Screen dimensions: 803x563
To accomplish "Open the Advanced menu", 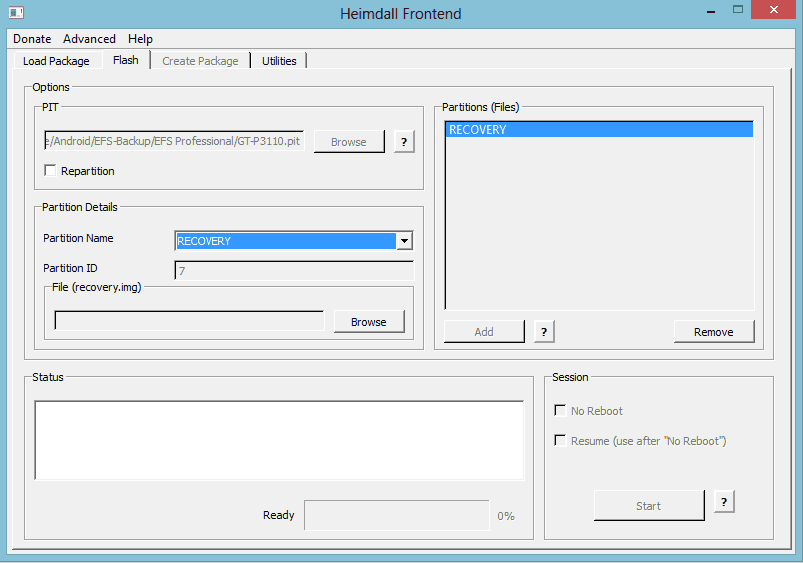I will tap(89, 39).
